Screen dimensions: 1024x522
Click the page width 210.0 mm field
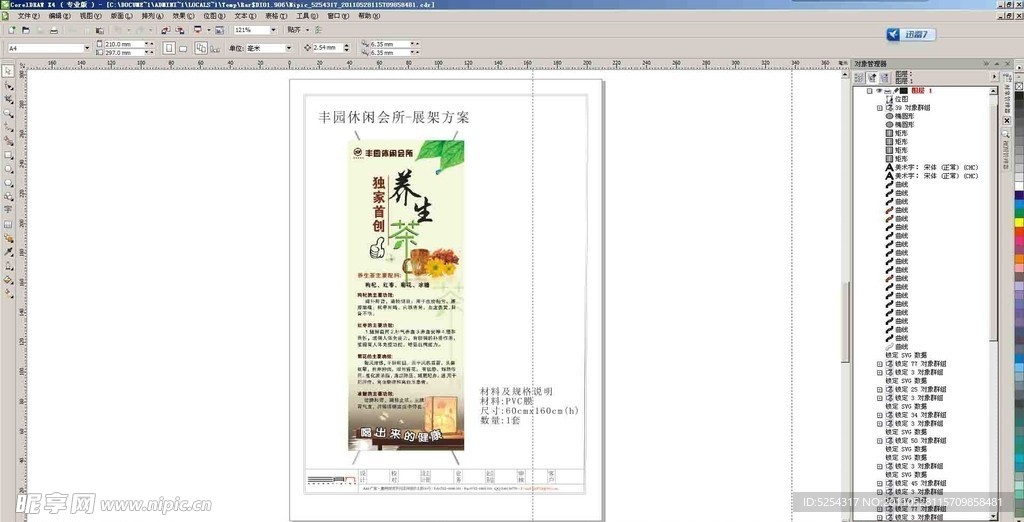click(x=124, y=44)
